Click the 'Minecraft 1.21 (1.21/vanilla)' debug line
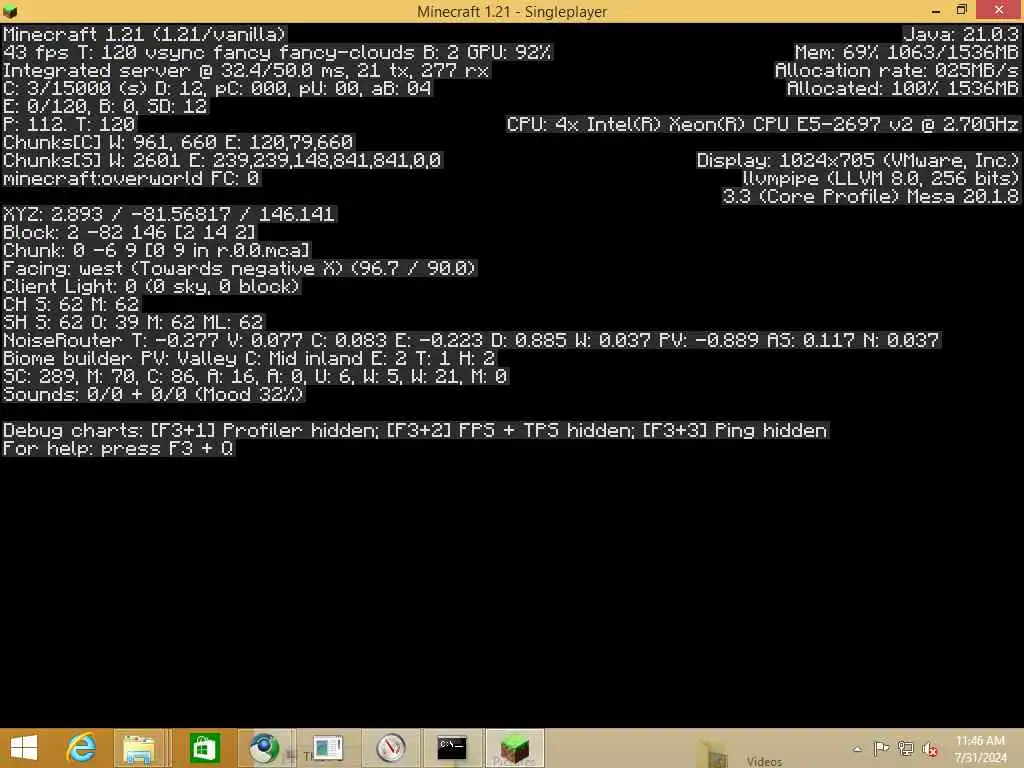Screen dimensions: 1024x768 (x=144, y=34)
